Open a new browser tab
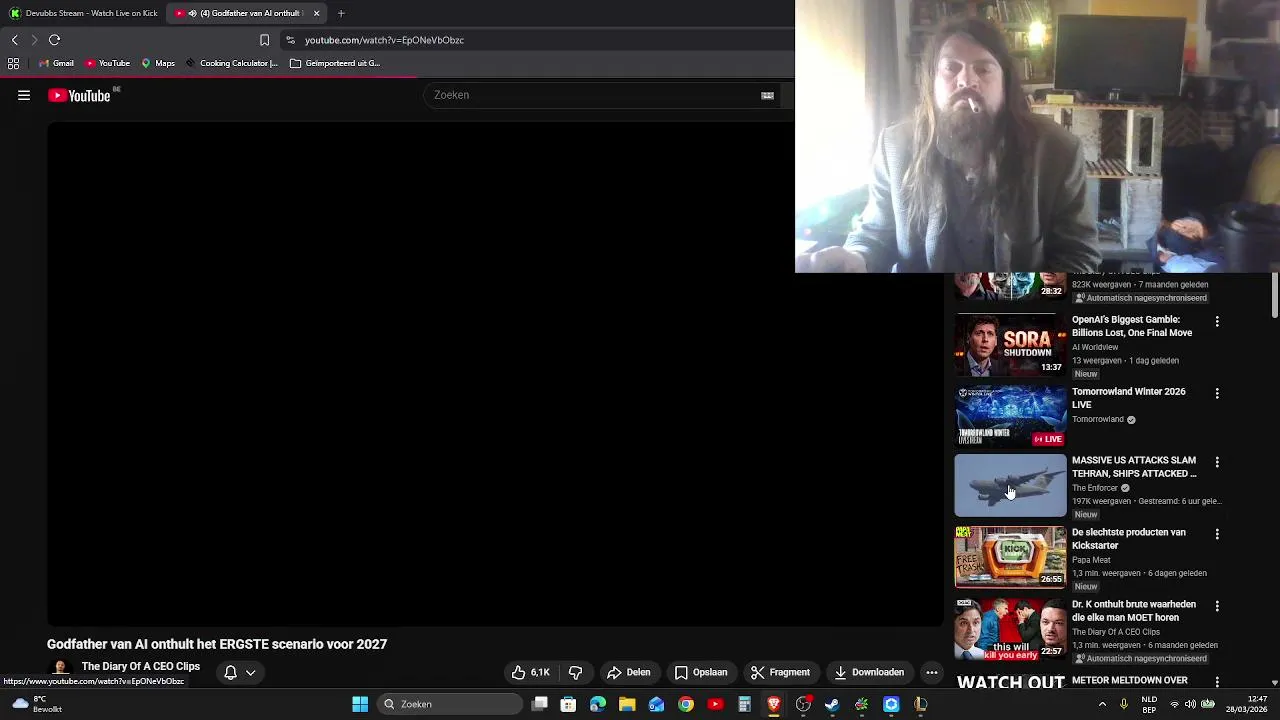1280x720 pixels. (x=341, y=13)
